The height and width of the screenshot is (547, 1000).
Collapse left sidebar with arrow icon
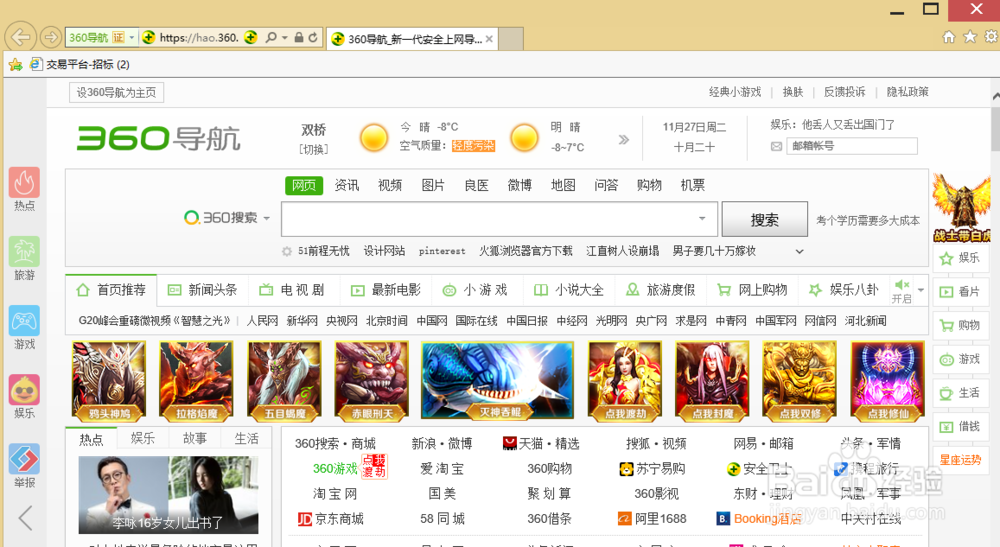coord(26,518)
